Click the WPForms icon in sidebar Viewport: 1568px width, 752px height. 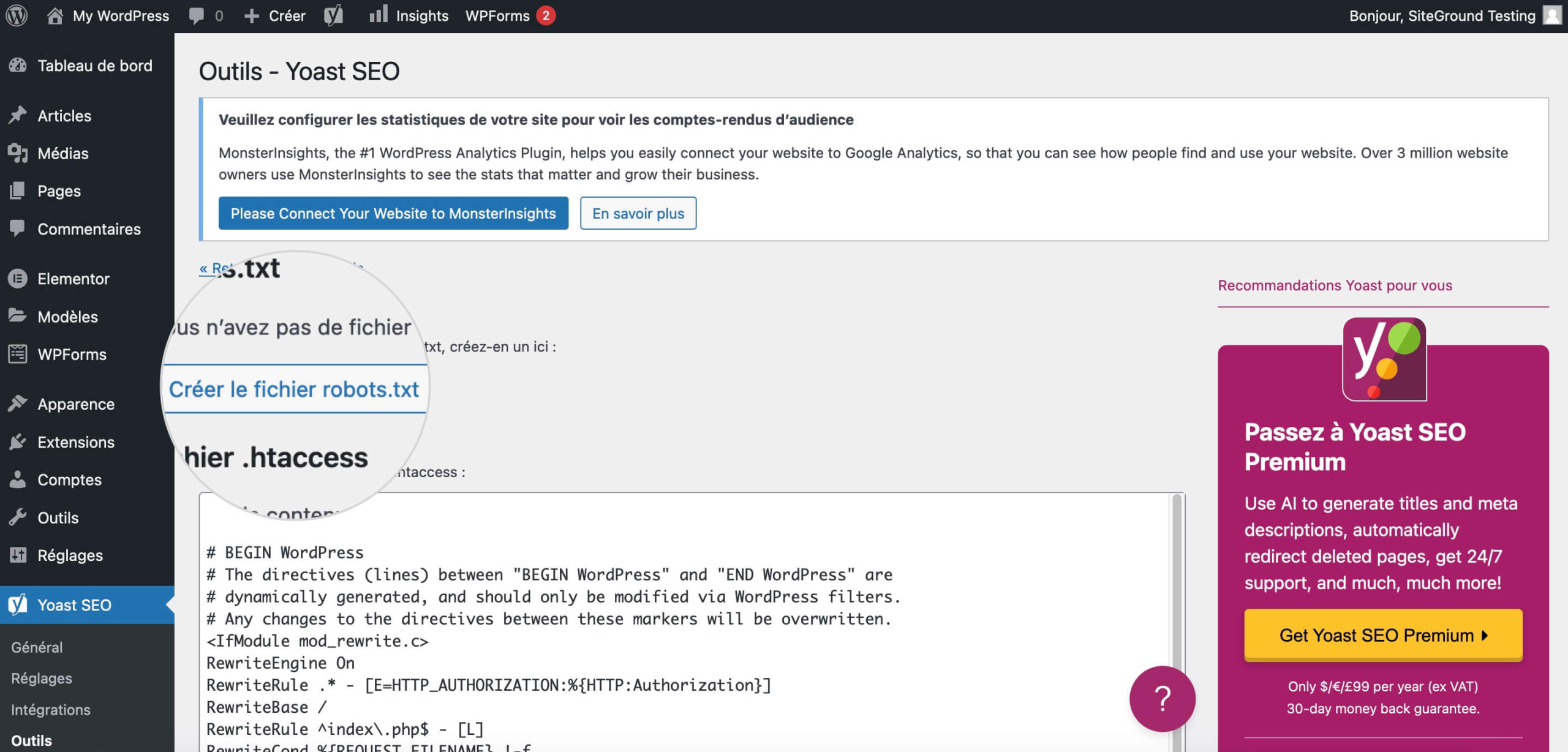click(18, 354)
